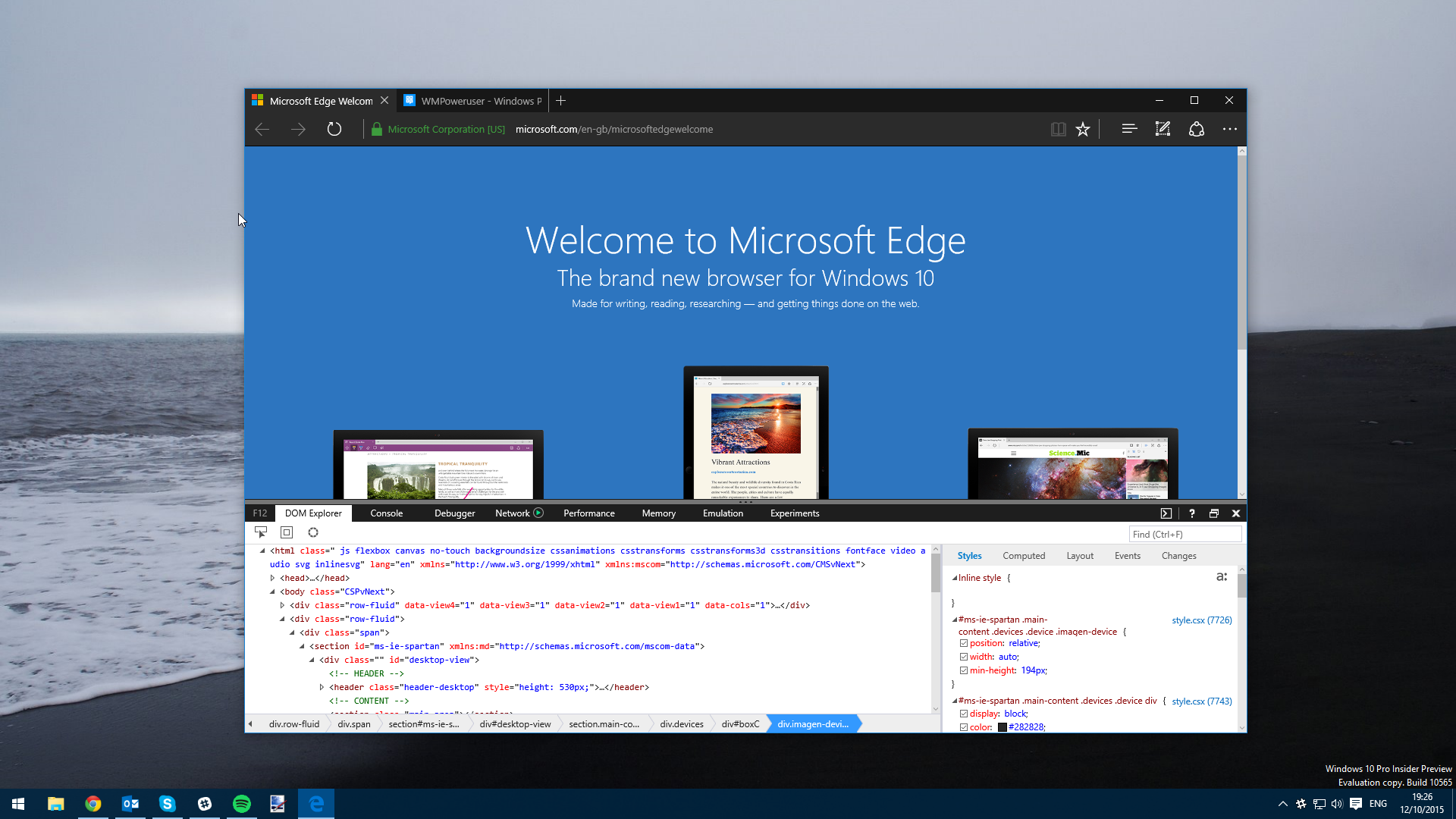The image size is (1456, 819).
Task: Collapse the body CSPvNext node
Action: [x=272, y=591]
